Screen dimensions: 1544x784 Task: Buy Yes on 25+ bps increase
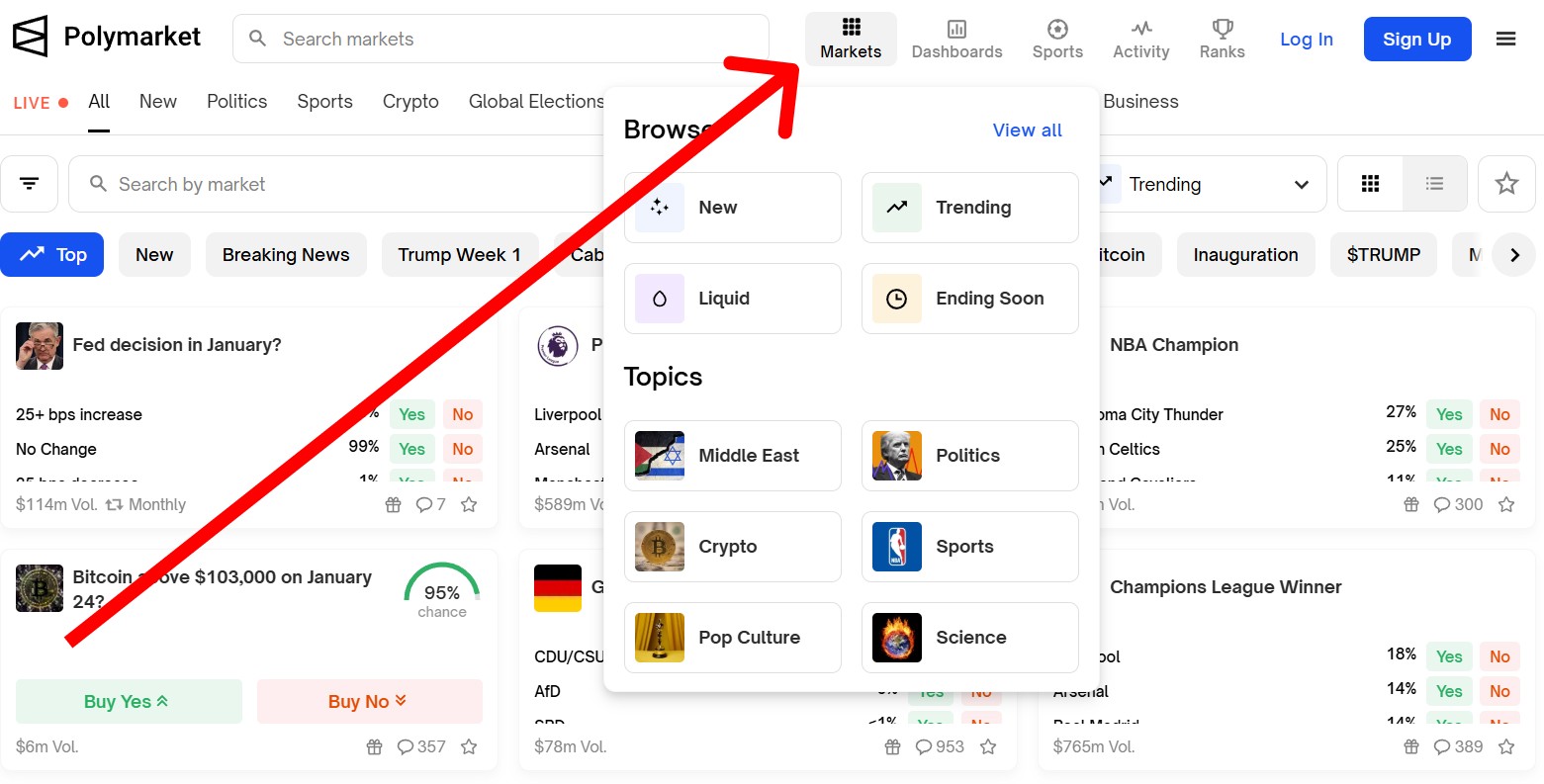pyautogui.click(x=411, y=415)
